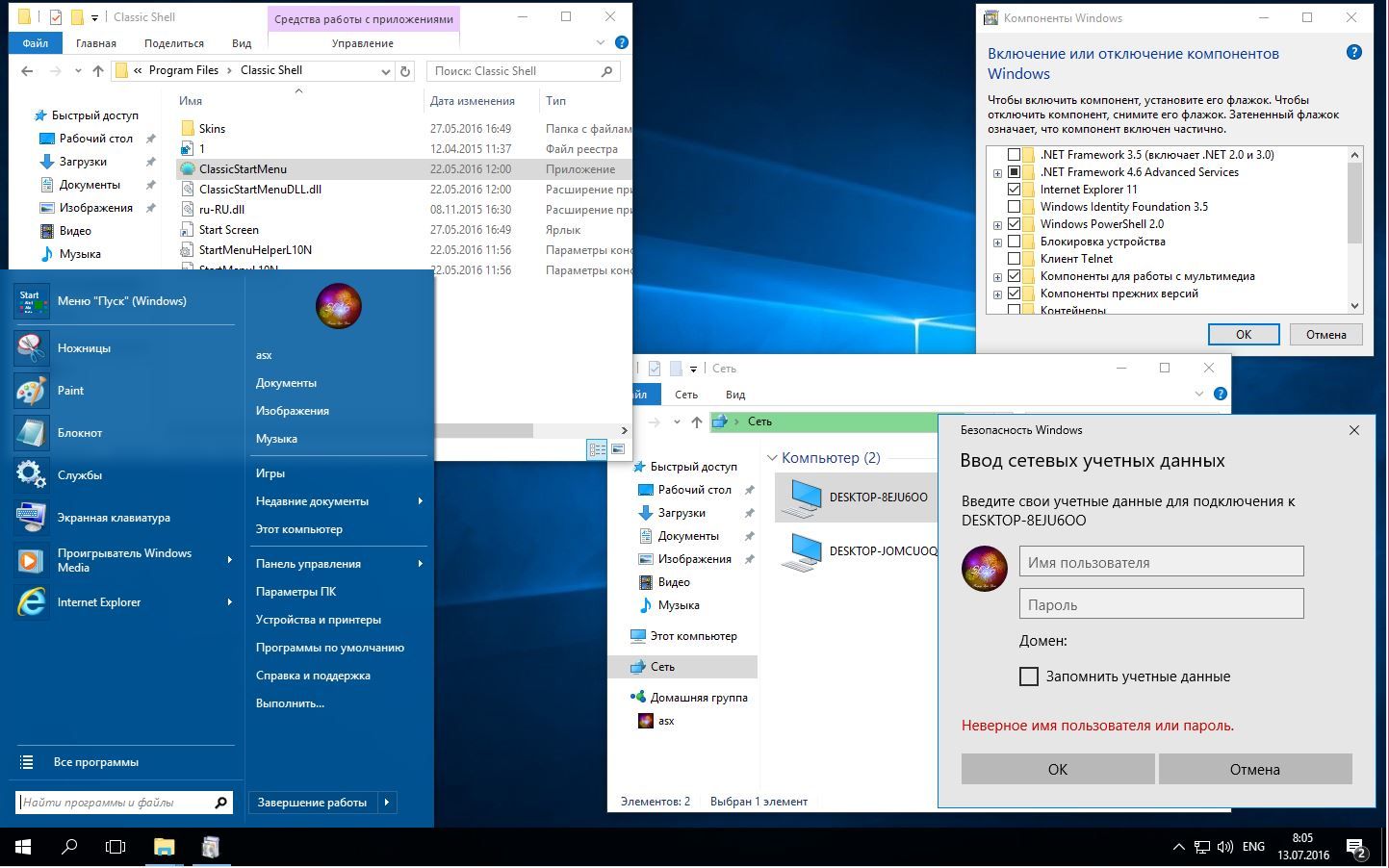Open Файл tab in Classic Shell window
Viewport: 1389px width, 868px height.
tap(36, 43)
